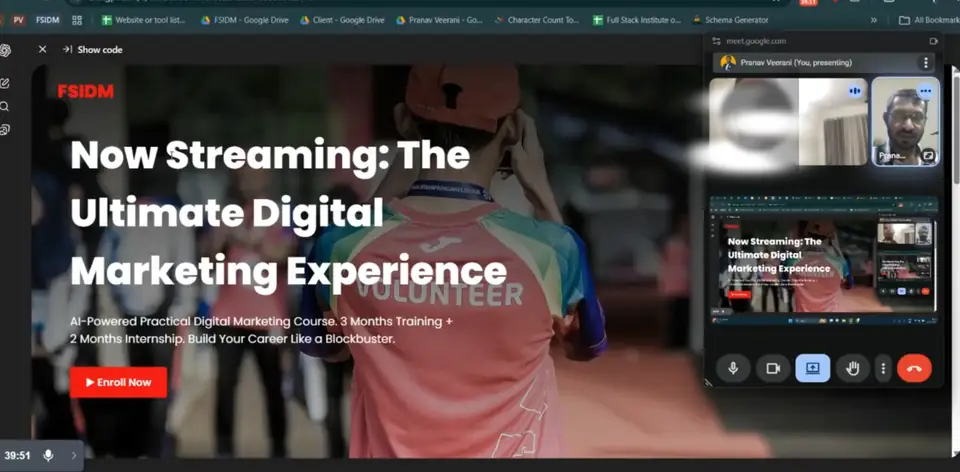Stop presenting with the blue share screen button
Viewport: 960px width, 472px height.
[x=812, y=368]
